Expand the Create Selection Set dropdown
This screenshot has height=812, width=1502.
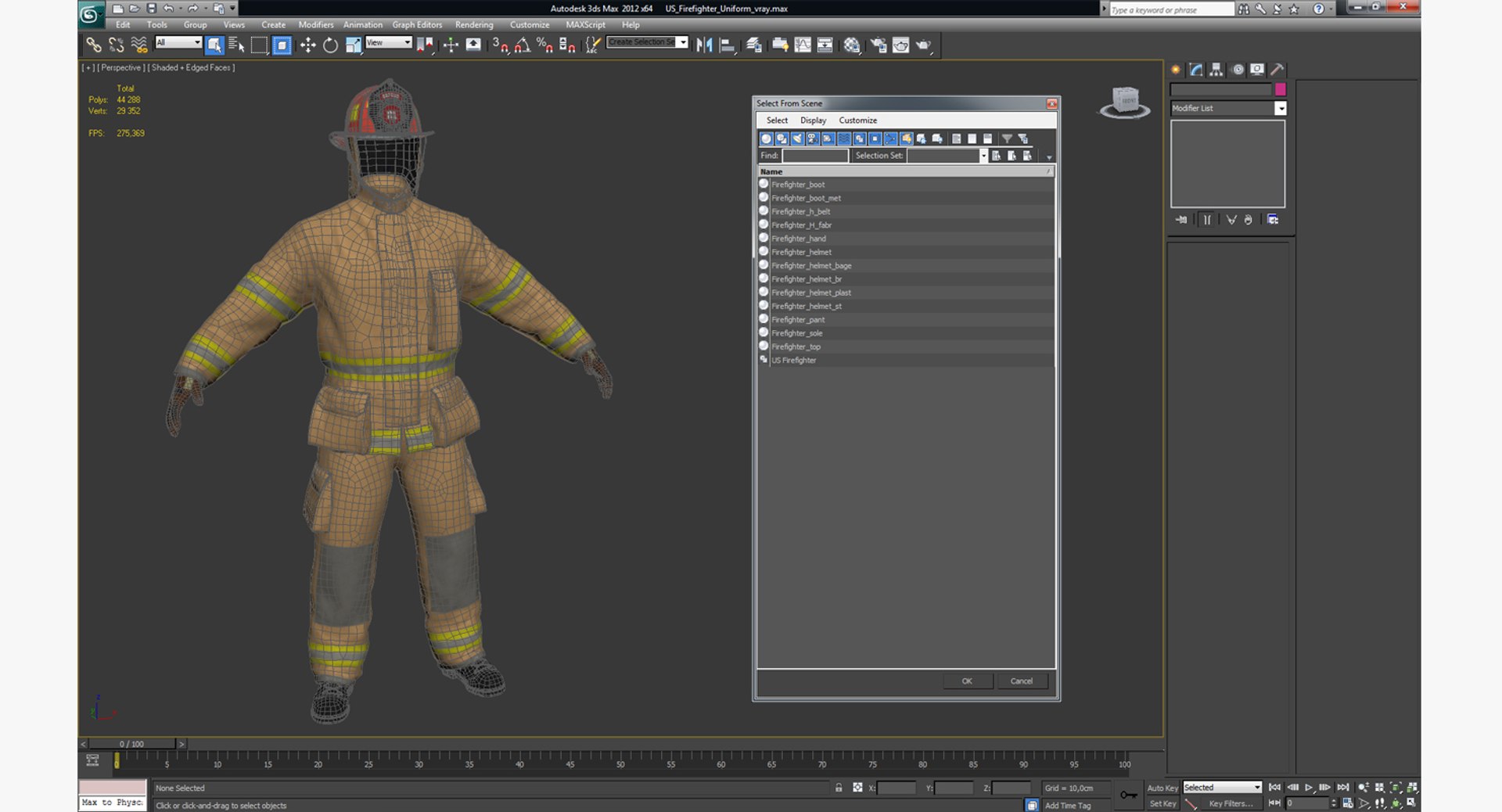[x=683, y=42]
